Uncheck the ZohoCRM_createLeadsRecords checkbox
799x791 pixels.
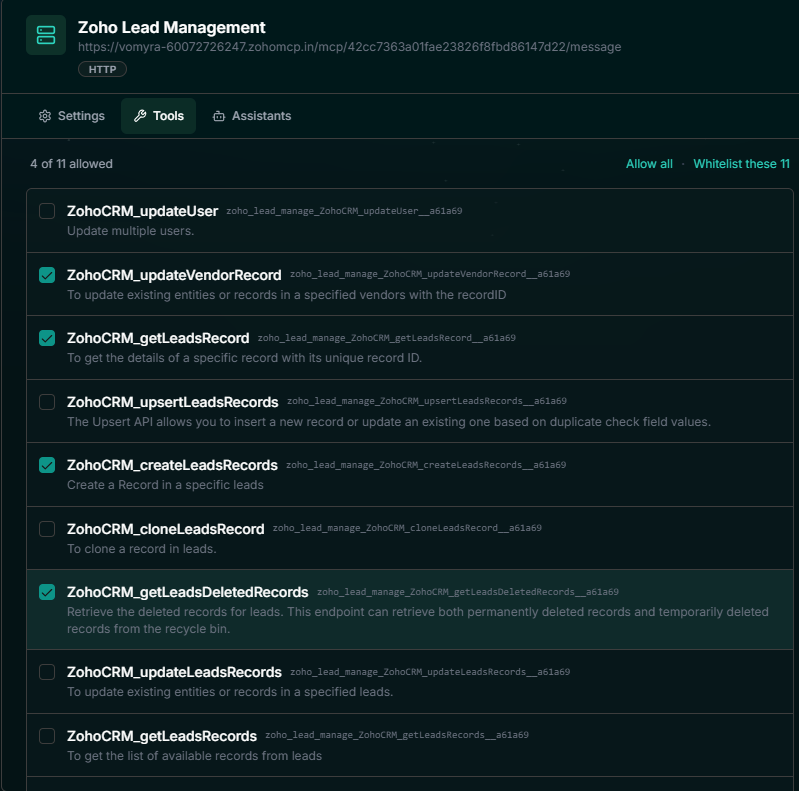[47, 465]
